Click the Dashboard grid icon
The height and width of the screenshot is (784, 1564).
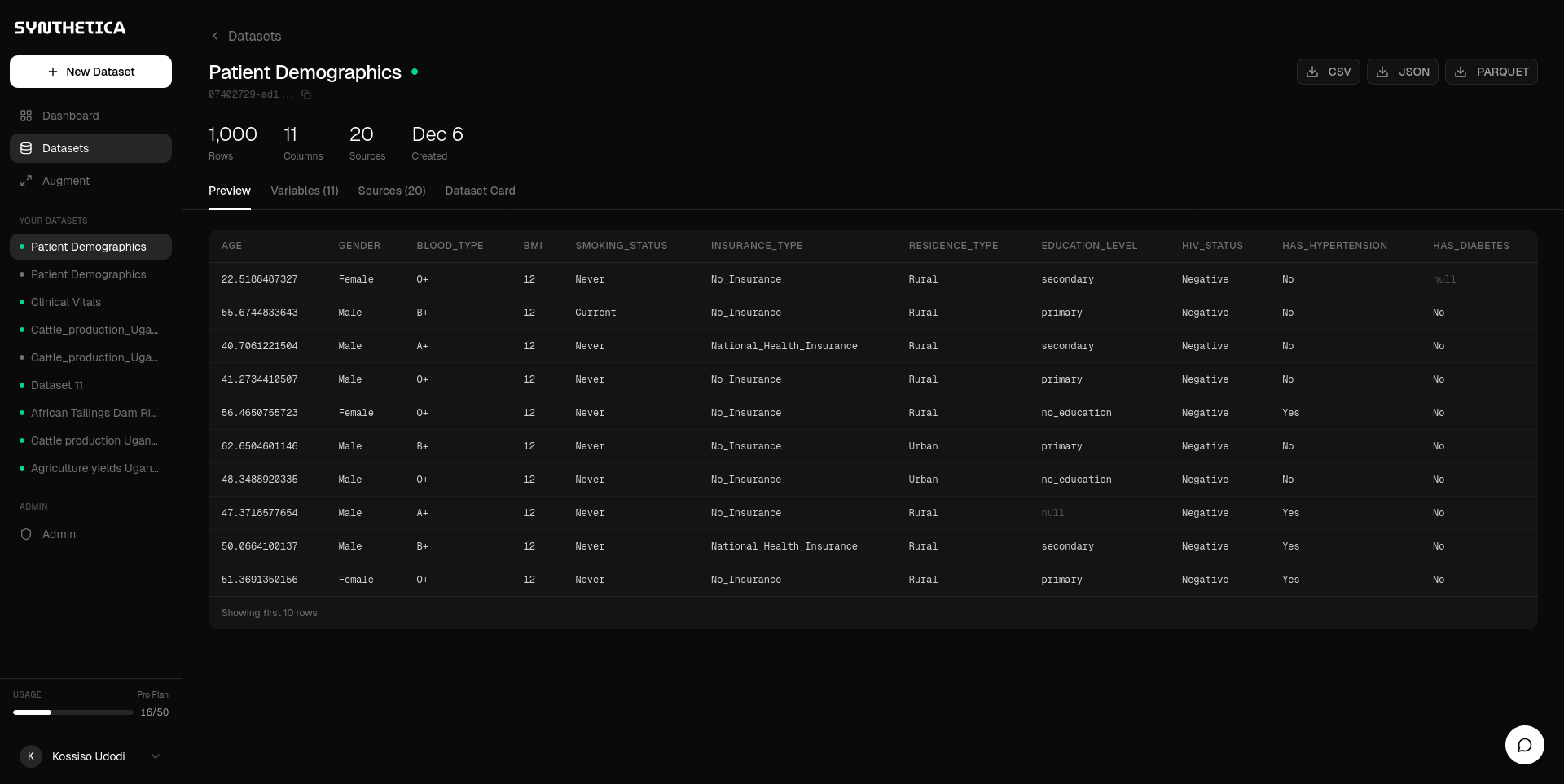26,116
